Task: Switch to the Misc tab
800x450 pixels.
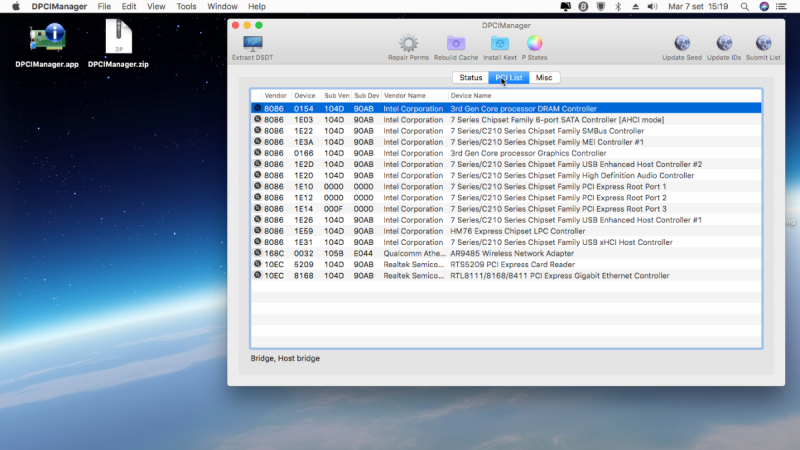Action: pyautogui.click(x=544, y=78)
